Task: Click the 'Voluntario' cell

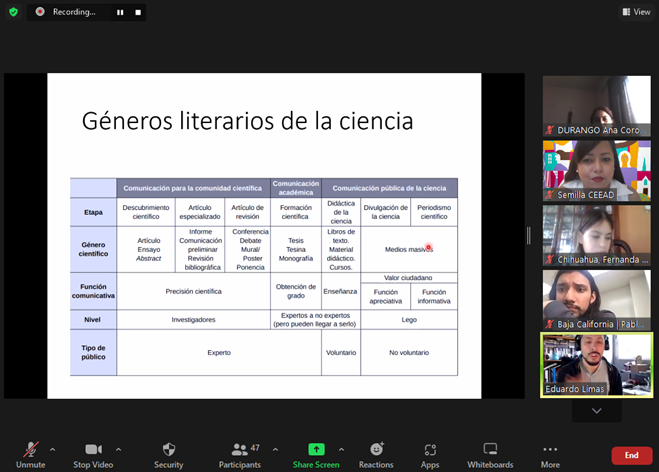Action: click(341, 352)
